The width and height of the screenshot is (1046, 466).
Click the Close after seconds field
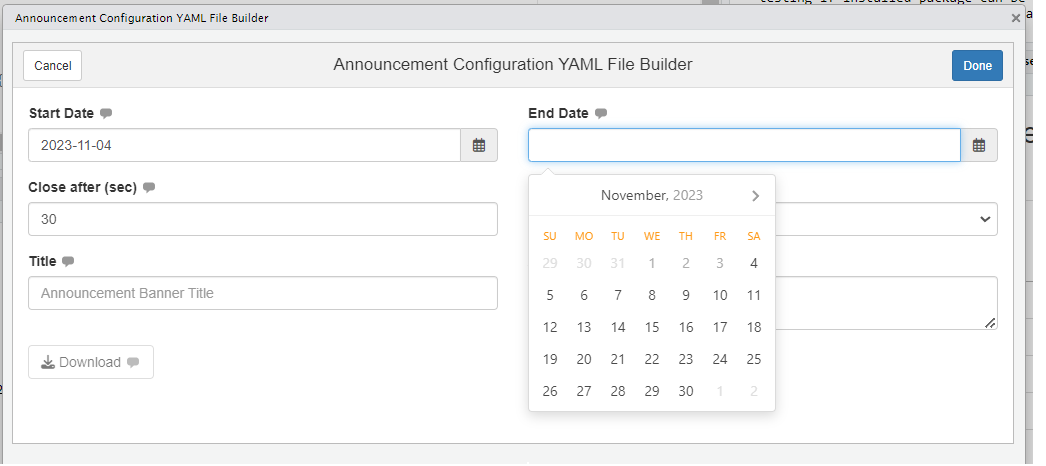tap(263, 219)
